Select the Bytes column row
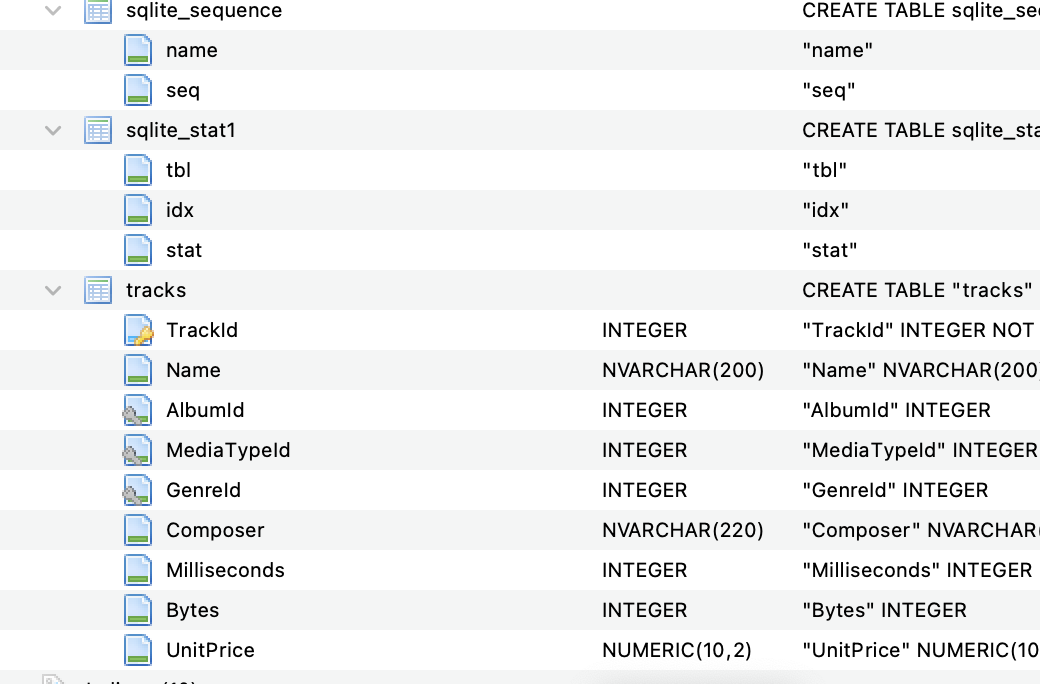Image resolution: width=1040 pixels, height=684 pixels. click(x=190, y=610)
